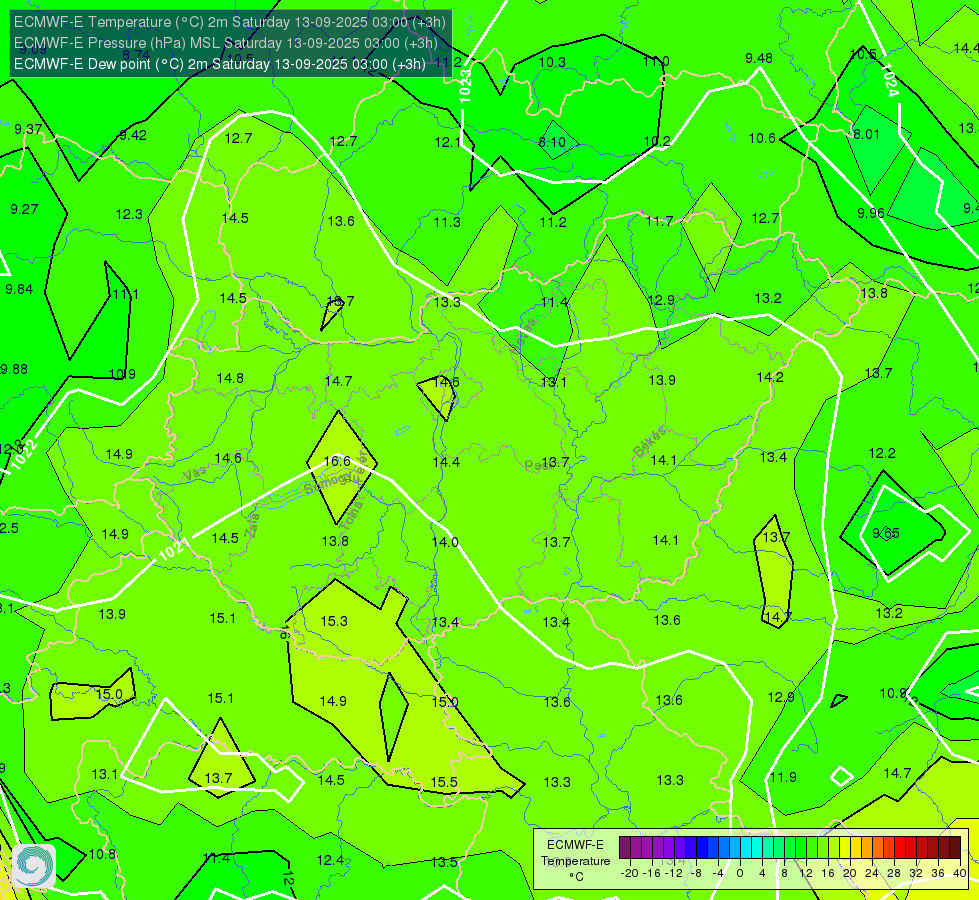Click the 16.6 temperature value
979x900 pixels.
coord(337,461)
